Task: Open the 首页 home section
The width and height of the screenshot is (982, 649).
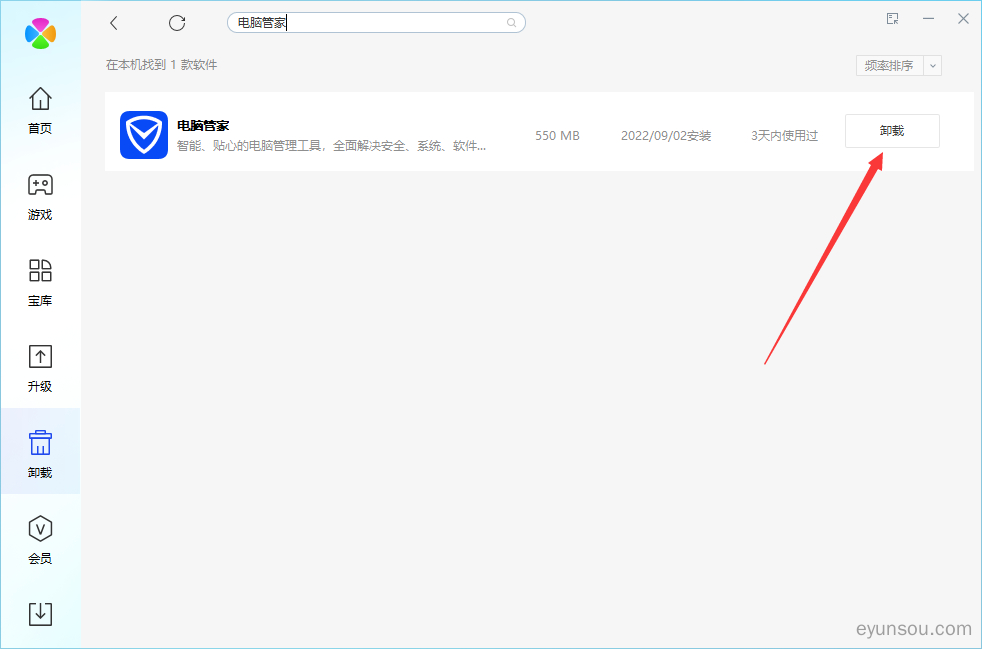Action: (x=40, y=110)
